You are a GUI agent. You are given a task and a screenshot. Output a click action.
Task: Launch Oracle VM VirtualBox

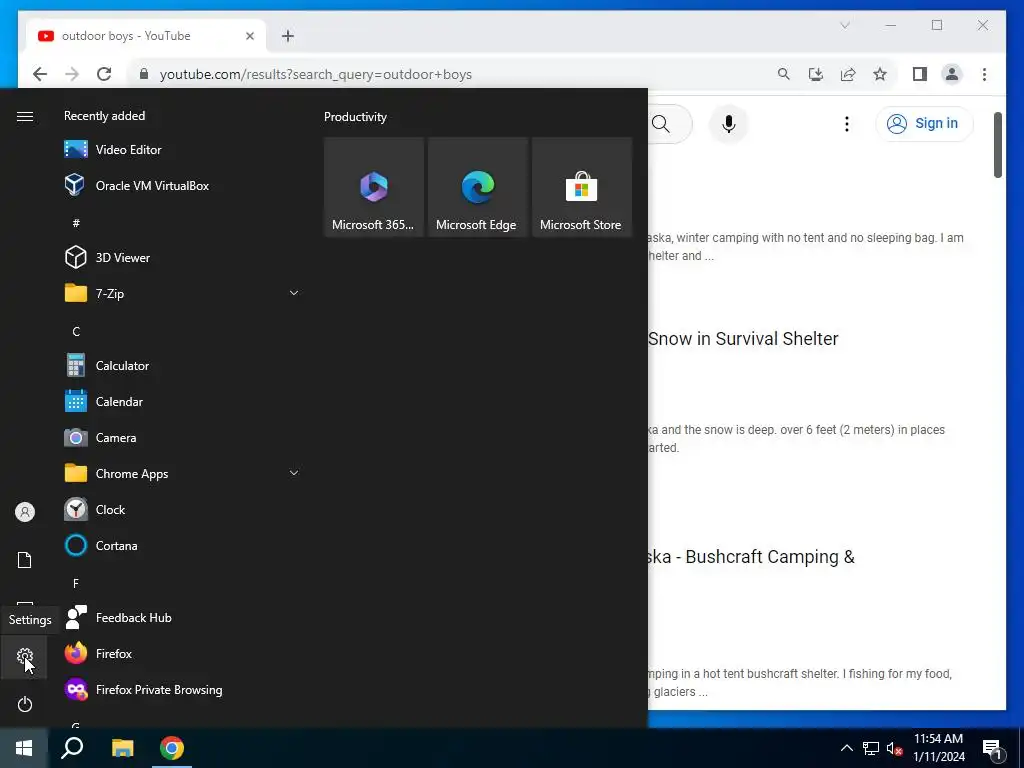pyautogui.click(x=183, y=185)
